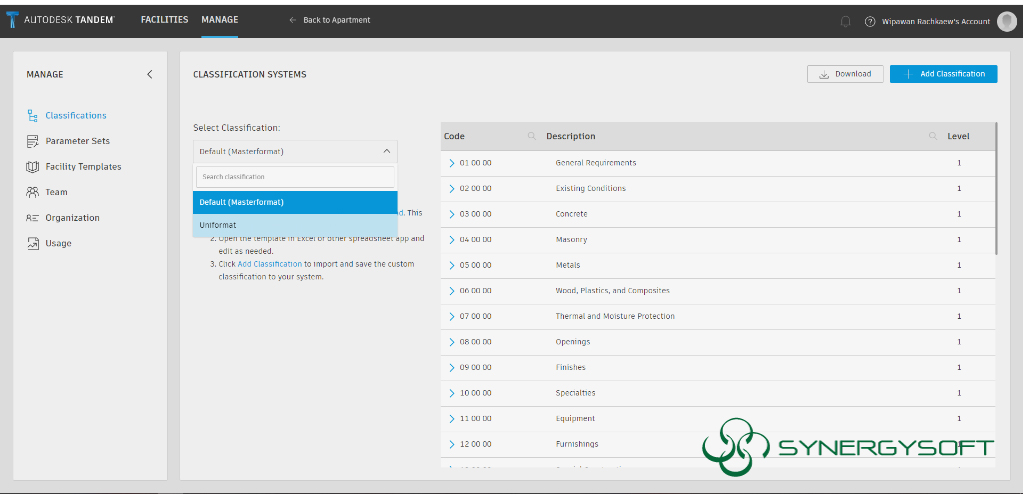
Task: Open the user account avatar
Action: [x=1006, y=21]
